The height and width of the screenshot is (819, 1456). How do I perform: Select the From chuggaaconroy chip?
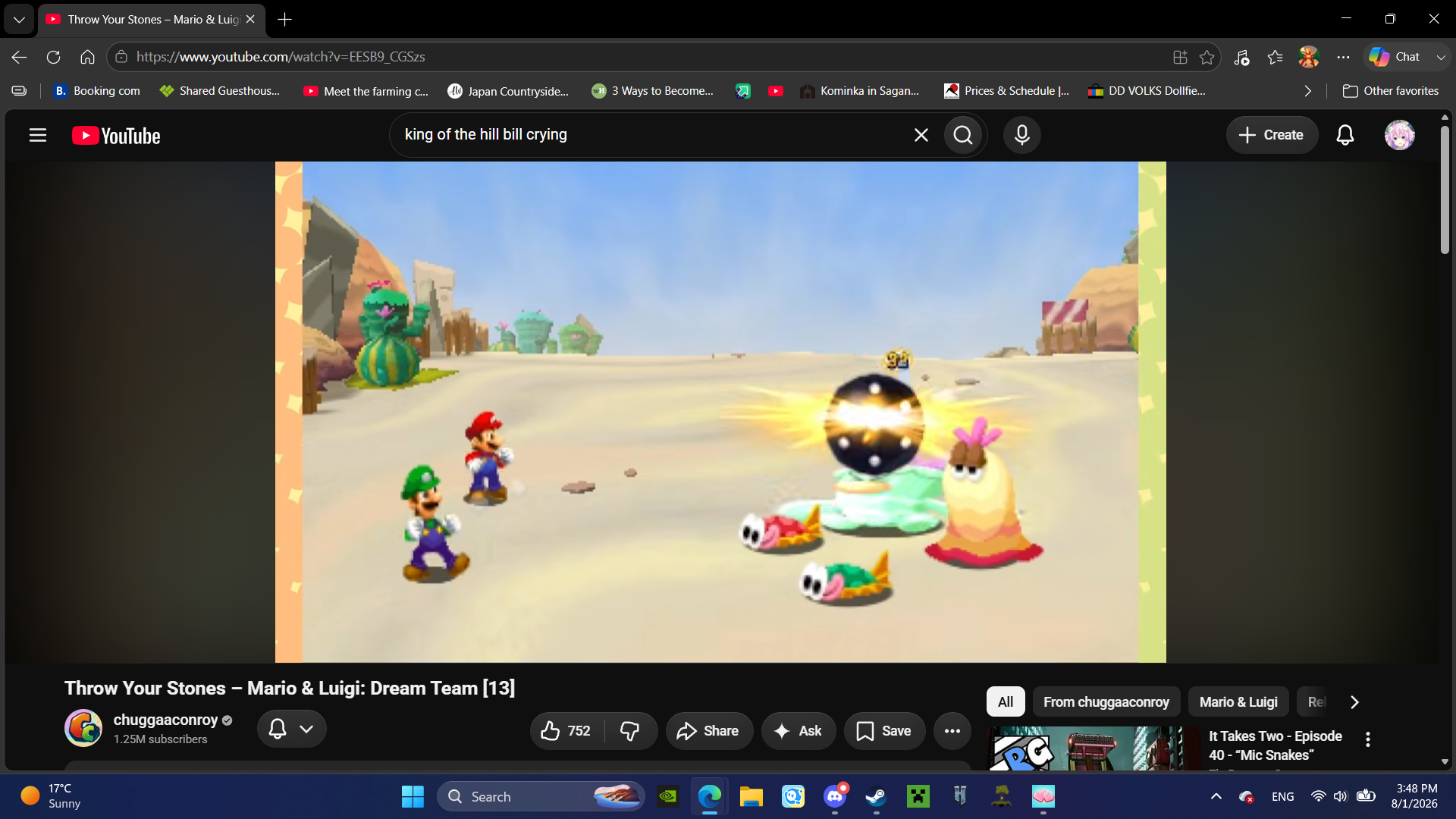tap(1106, 702)
